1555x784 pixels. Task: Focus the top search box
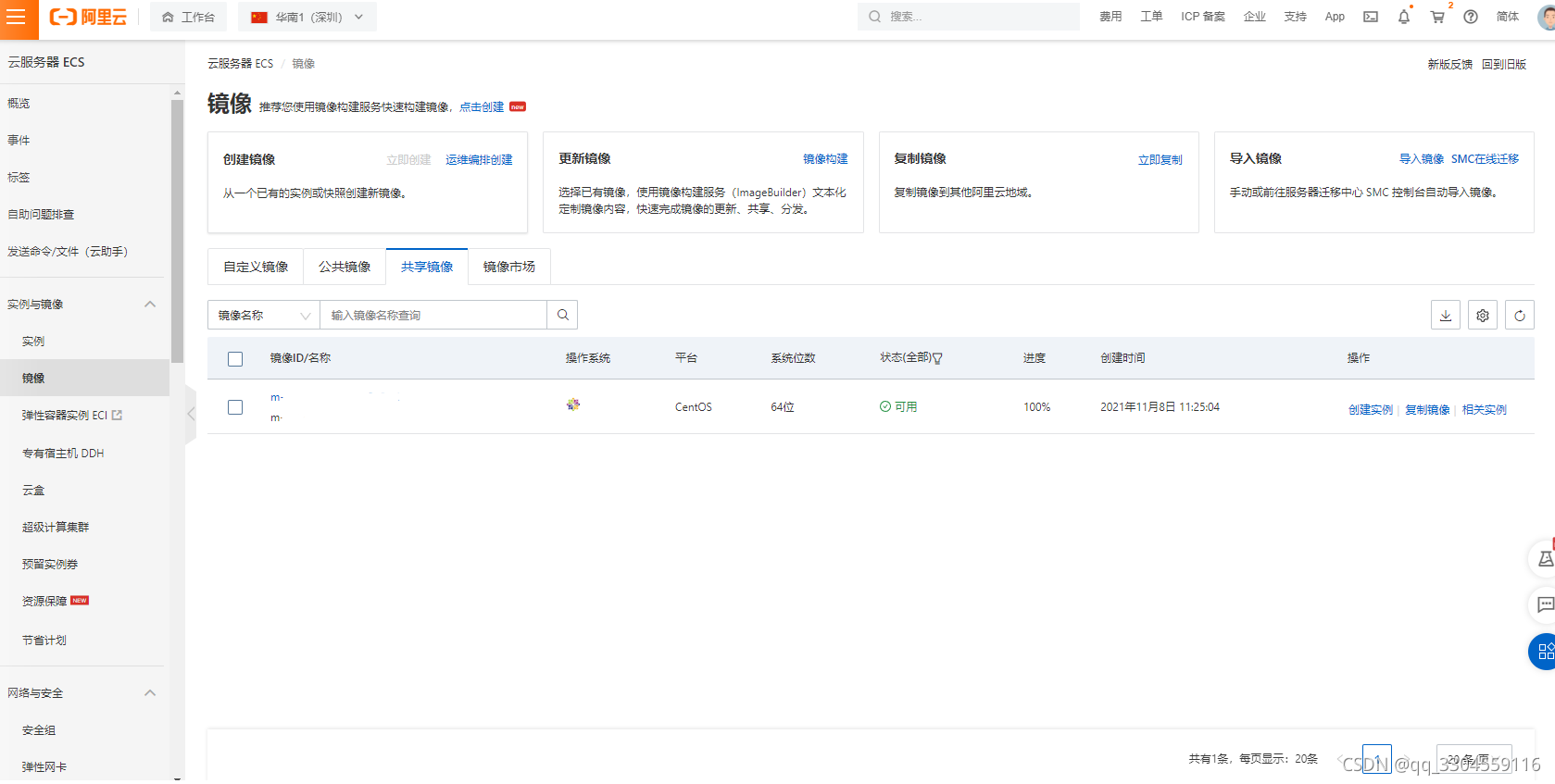point(969,17)
